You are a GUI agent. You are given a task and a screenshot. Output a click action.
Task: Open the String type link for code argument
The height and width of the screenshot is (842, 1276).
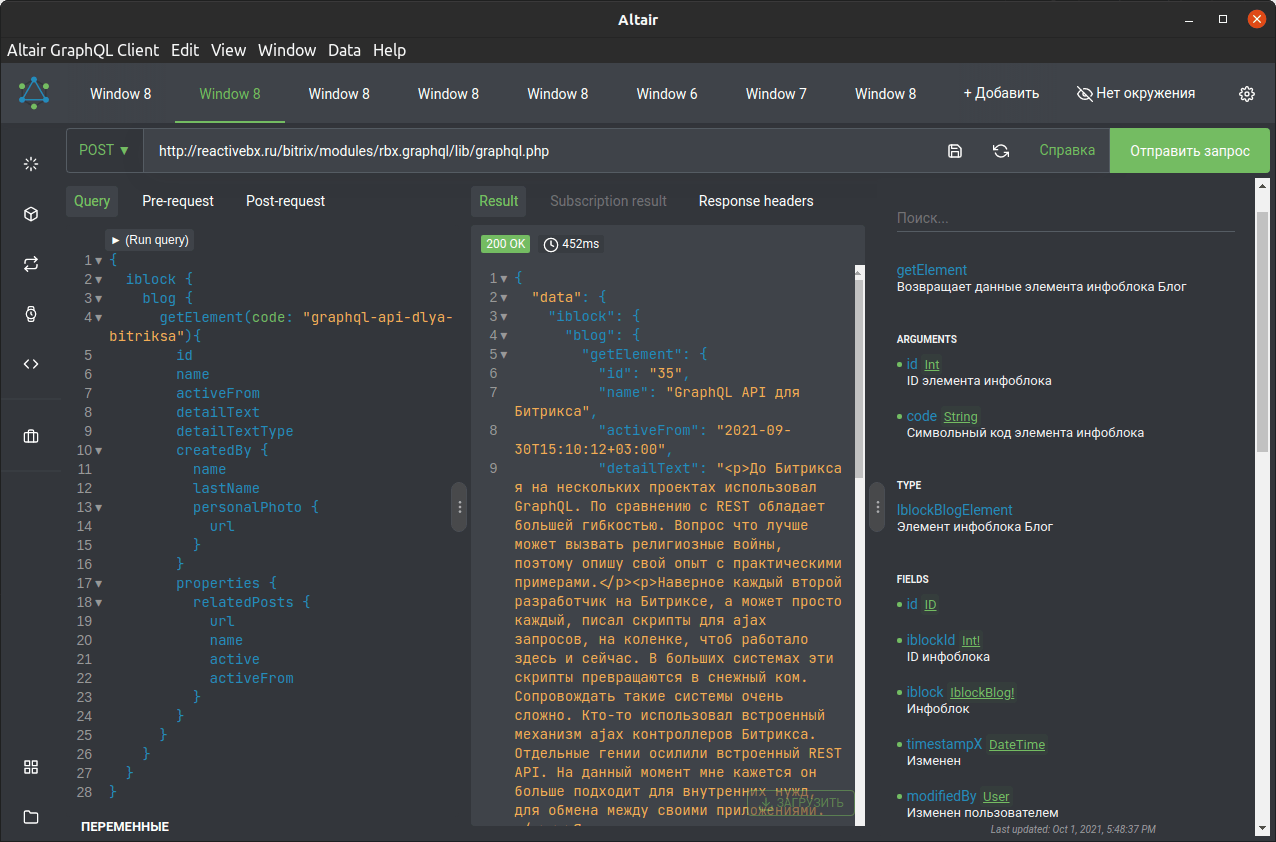pyautogui.click(x=961, y=417)
